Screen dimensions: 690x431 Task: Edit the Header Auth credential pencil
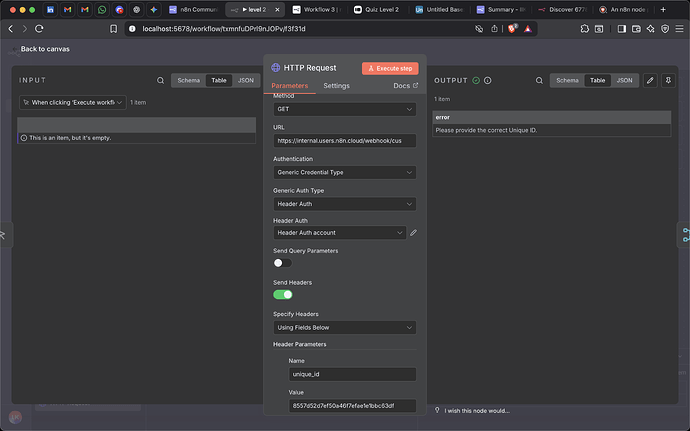(x=413, y=232)
